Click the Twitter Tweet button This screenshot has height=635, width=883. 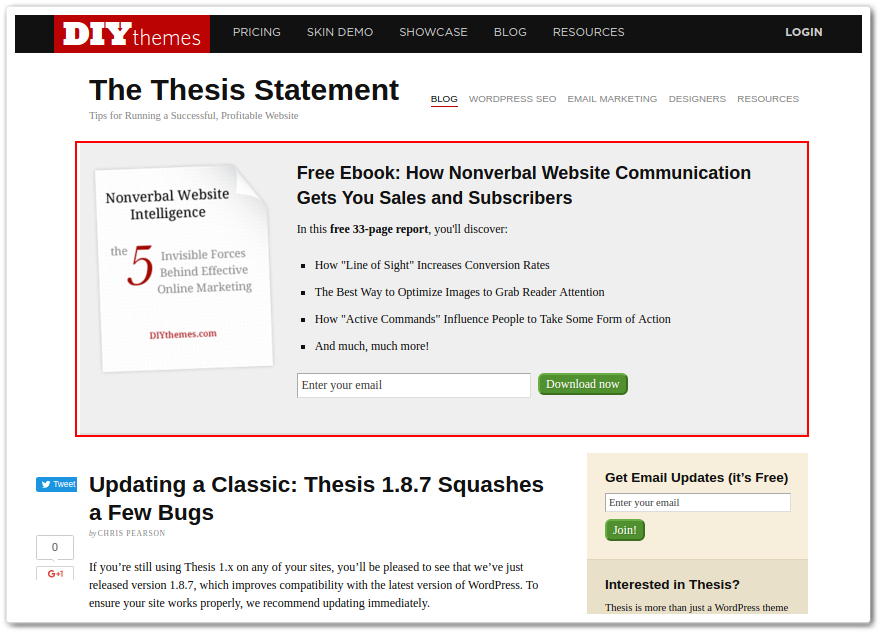pos(57,484)
